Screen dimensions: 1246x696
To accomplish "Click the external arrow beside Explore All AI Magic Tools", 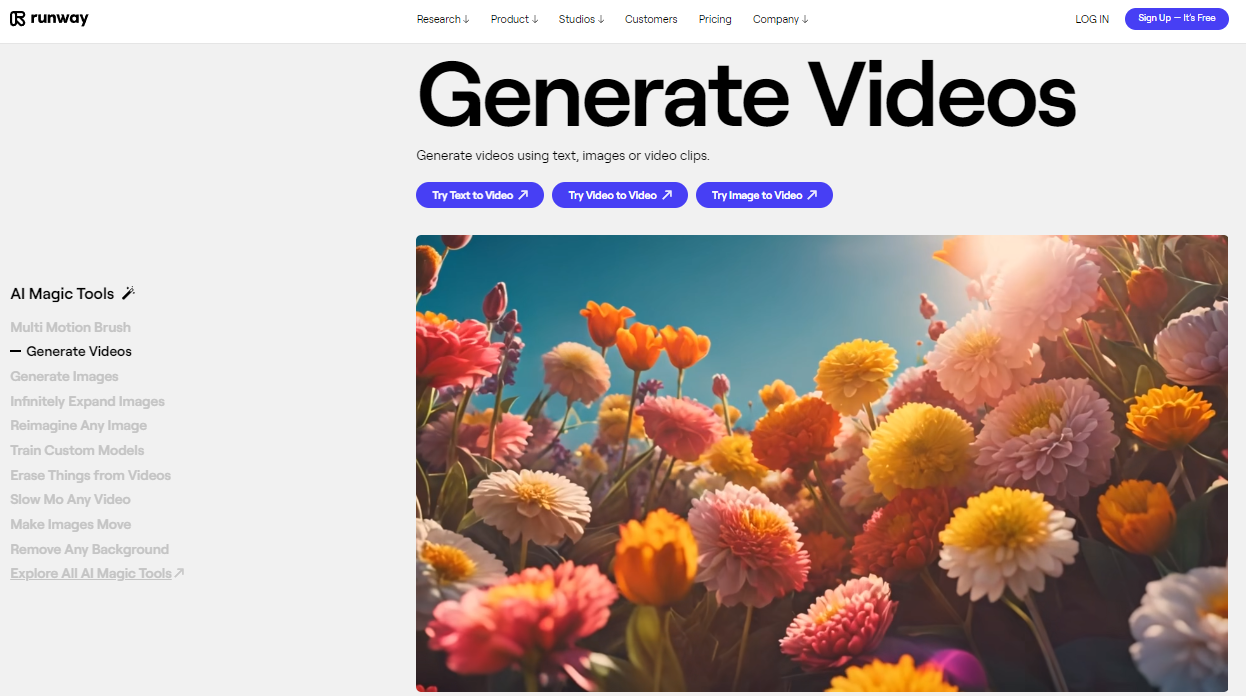I will pyautogui.click(x=180, y=573).
